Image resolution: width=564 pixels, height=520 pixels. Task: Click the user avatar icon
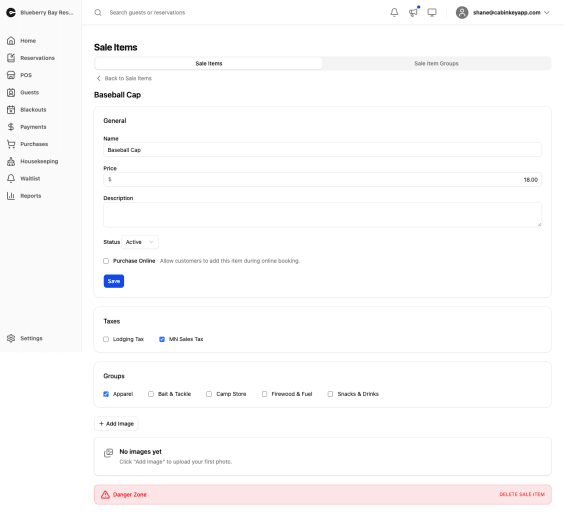pyautogui.click(x=462, y=13)
